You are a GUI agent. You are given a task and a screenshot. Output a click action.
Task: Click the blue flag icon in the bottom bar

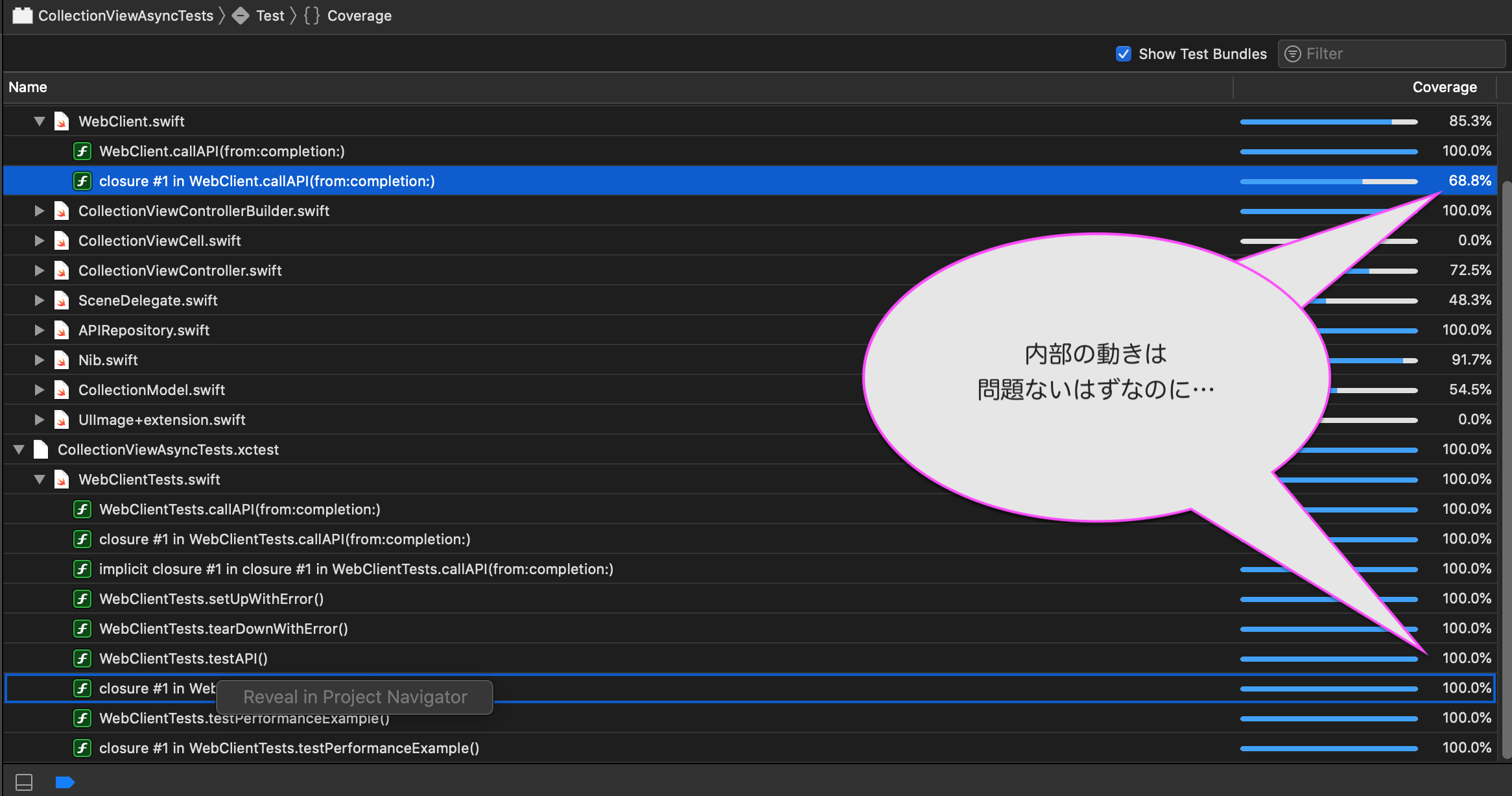click(65, 782)
